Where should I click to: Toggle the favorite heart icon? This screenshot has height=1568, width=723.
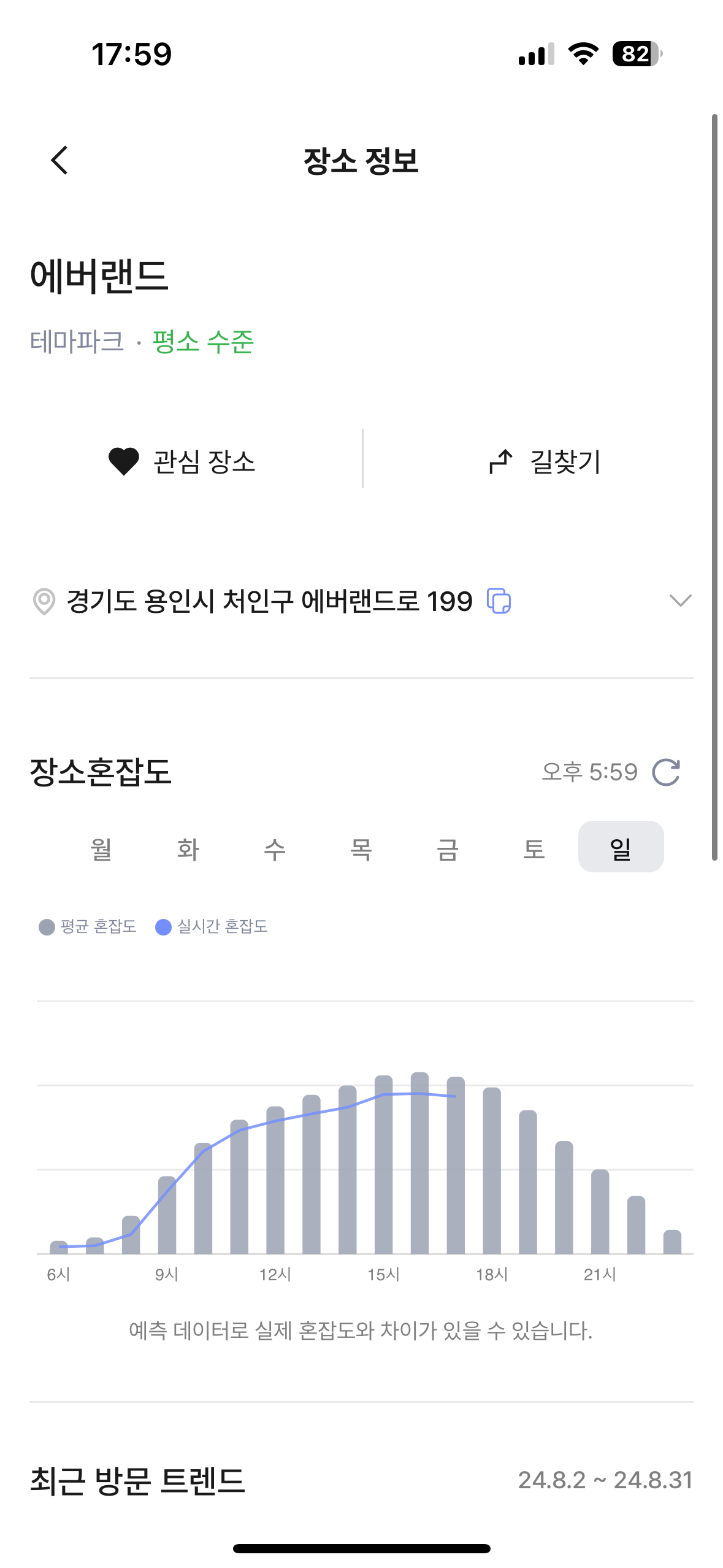pyautogui.click(x=124, y=462)
